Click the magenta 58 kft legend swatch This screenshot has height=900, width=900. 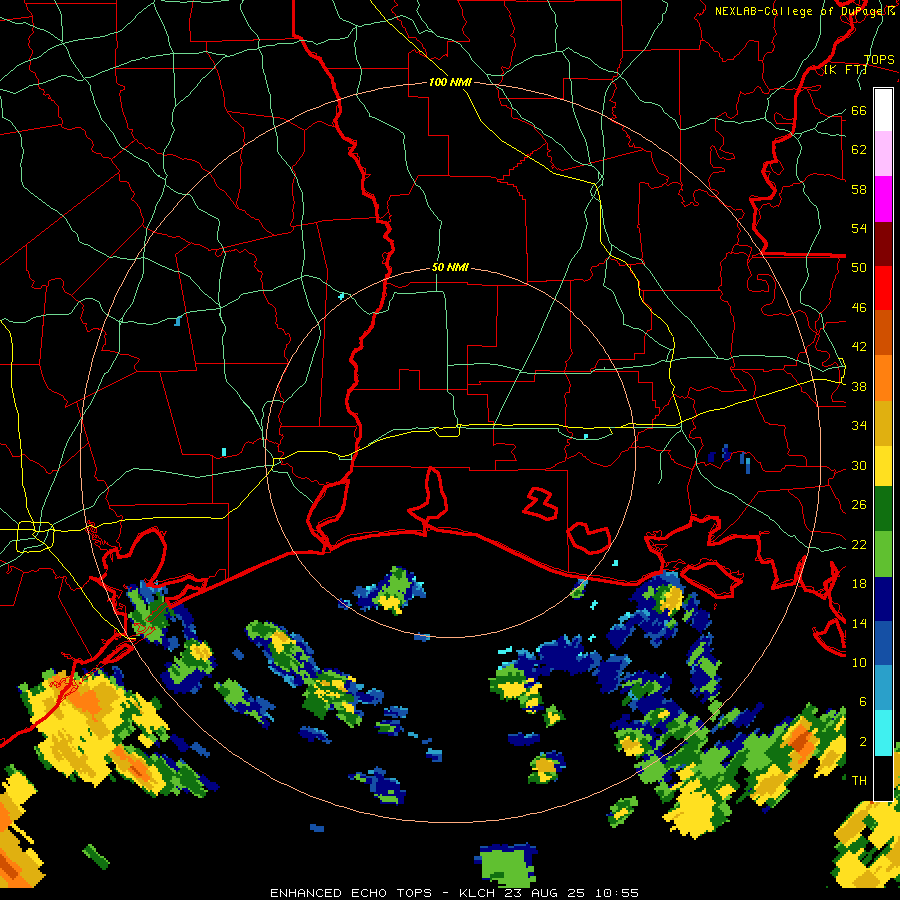(x=883, y=199)
